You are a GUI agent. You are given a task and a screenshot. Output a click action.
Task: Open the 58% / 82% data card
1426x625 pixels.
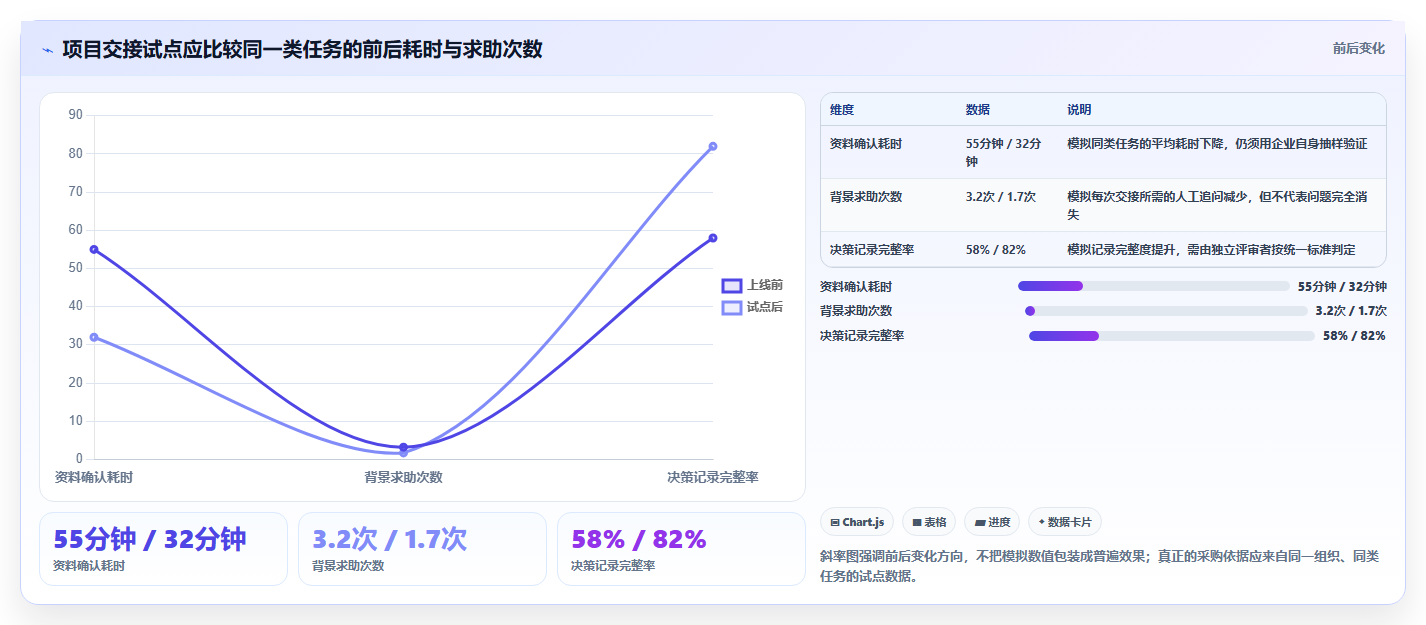[681, 549]
